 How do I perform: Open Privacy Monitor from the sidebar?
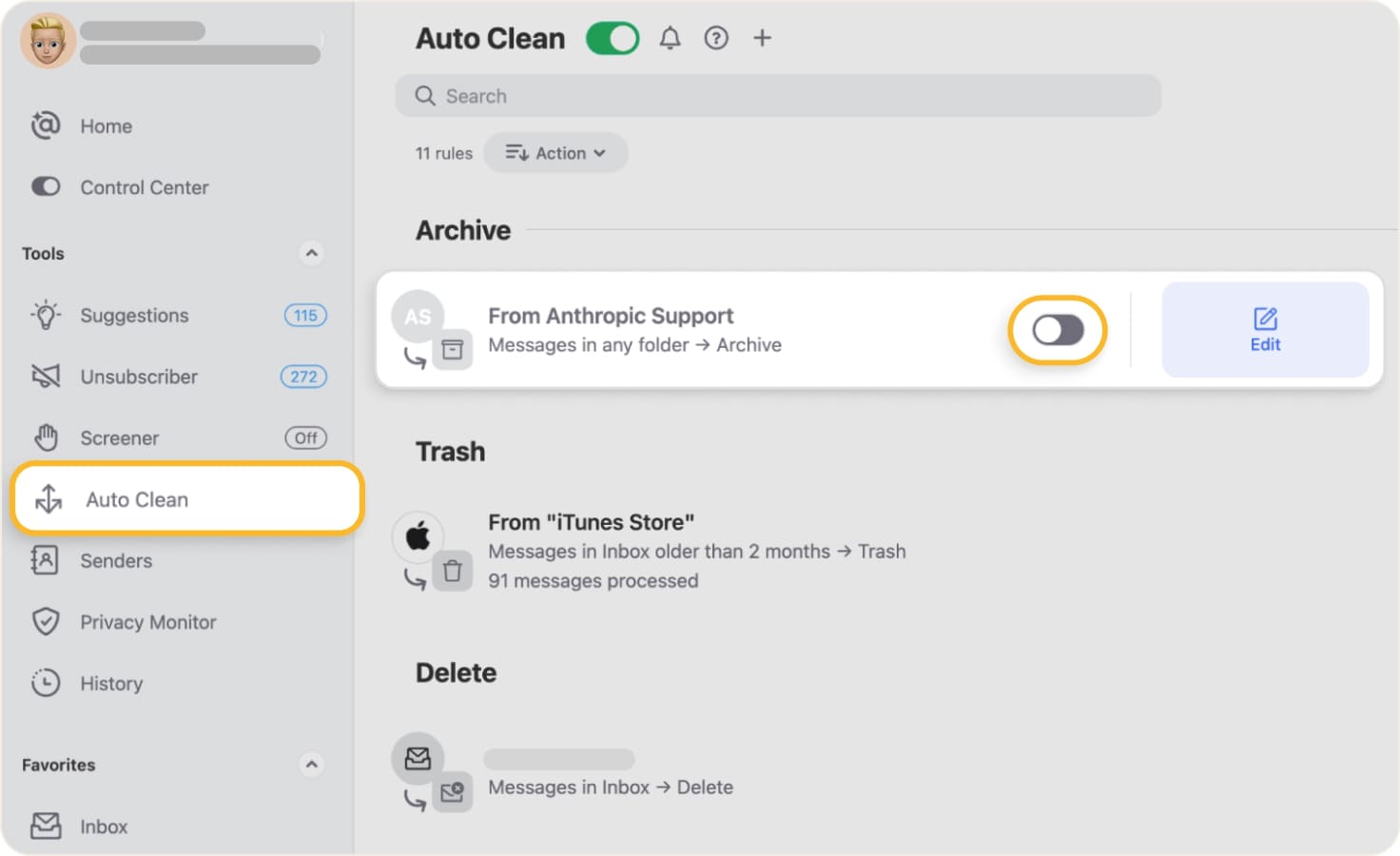coord(147,622)
